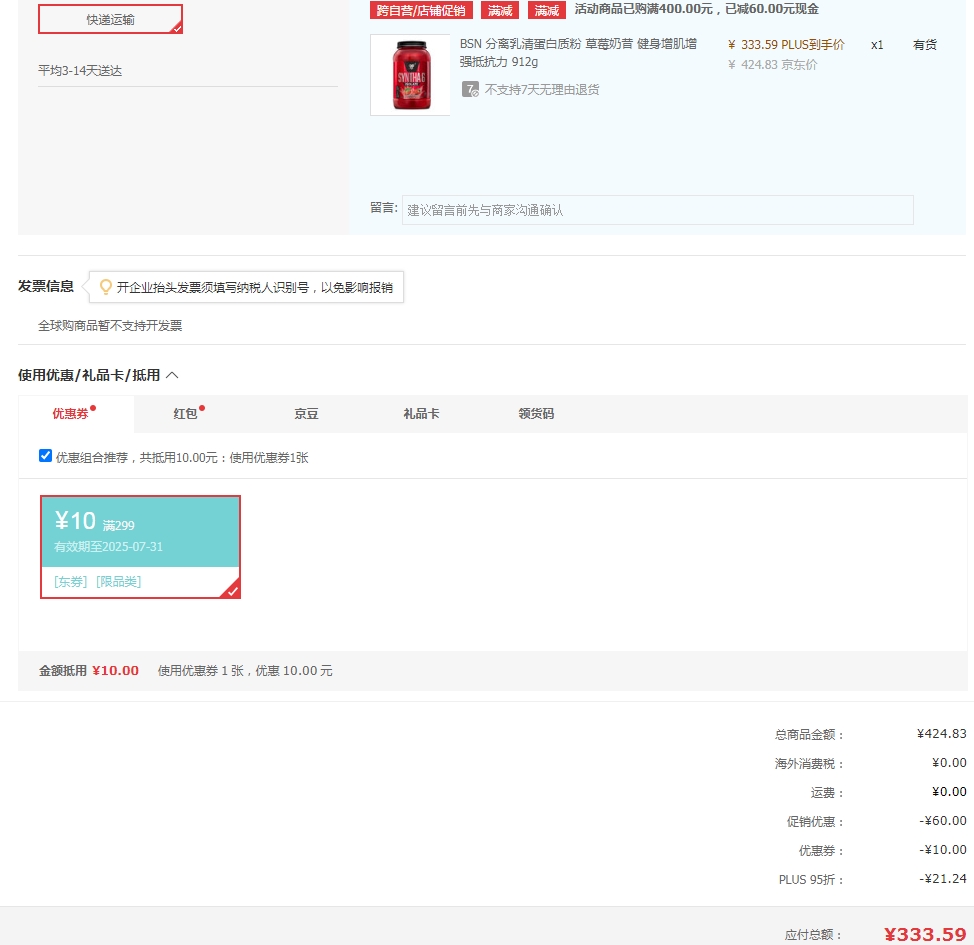Viewport: 974px width, 945px height.
Task: Switch to the 优惠券 tab
Action: click(x=70, y=414)
